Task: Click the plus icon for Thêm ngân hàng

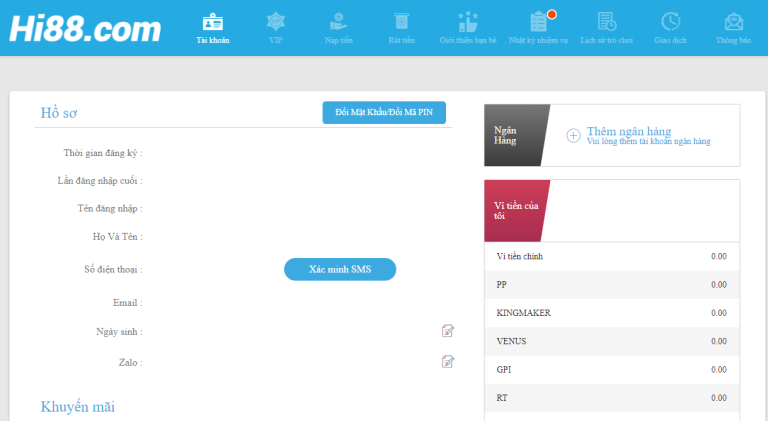Action: pyautogui.click(x=574, y=135)
